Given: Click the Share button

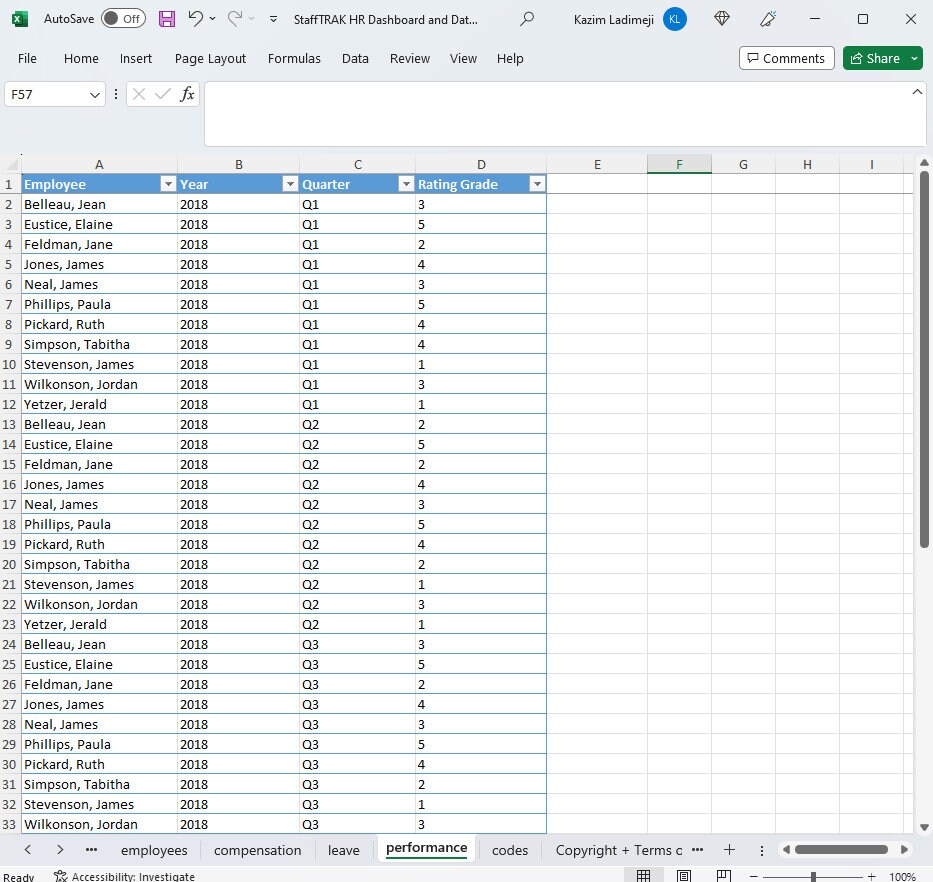Looking at the screenshot, I should point(877,58).
